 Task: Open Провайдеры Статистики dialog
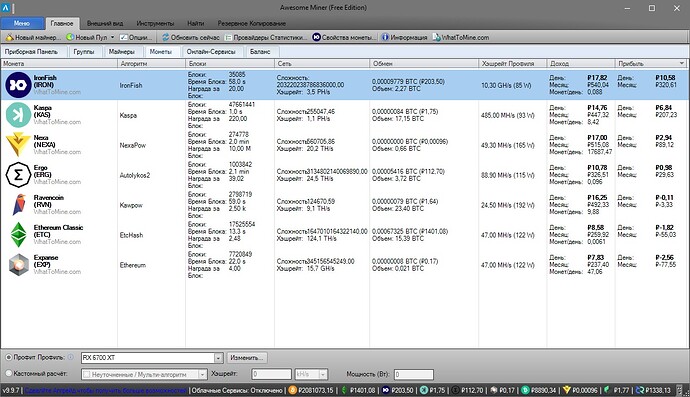[x=266, y=37]
